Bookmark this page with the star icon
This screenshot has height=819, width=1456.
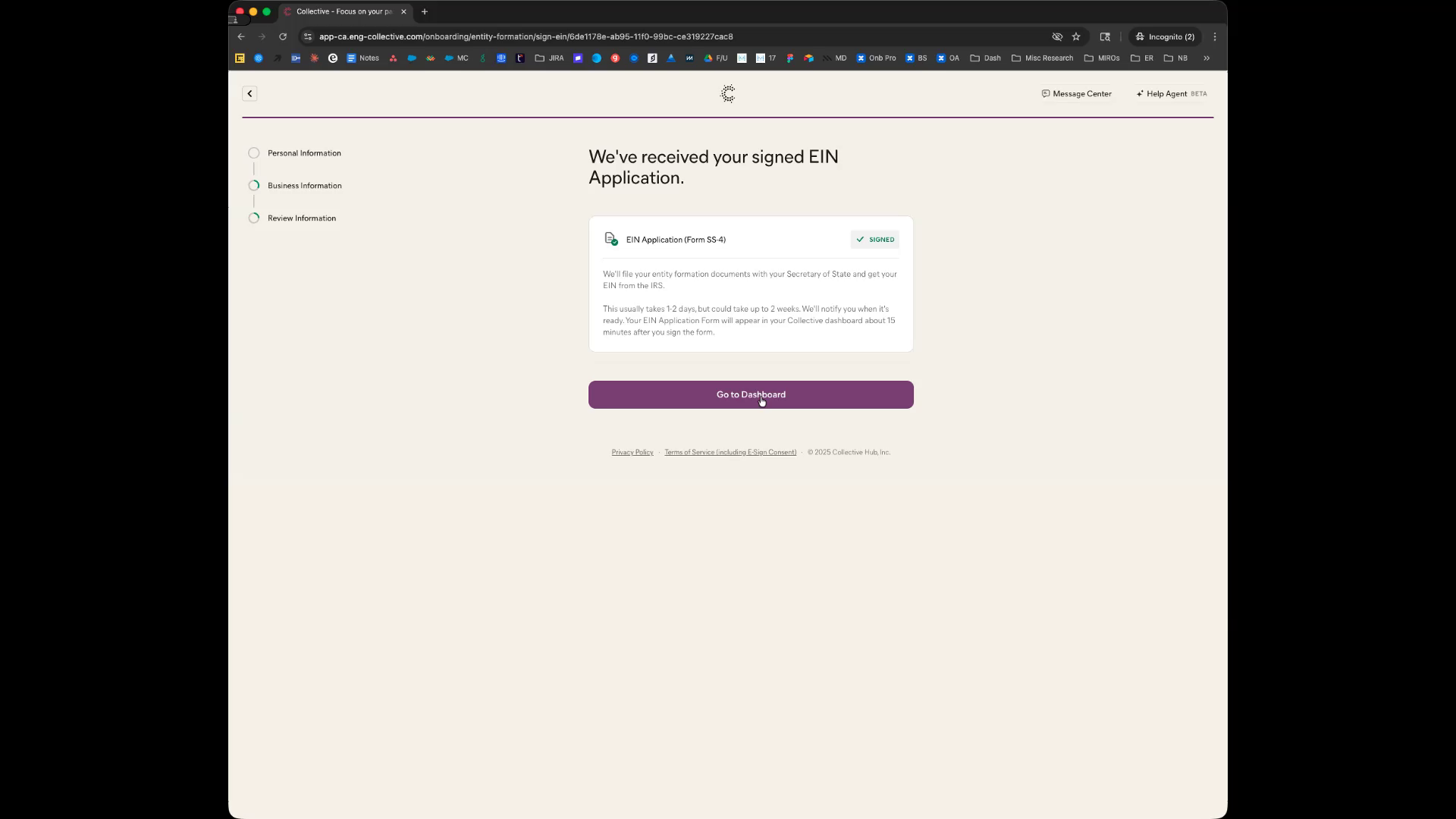[x=1075, y=36]
